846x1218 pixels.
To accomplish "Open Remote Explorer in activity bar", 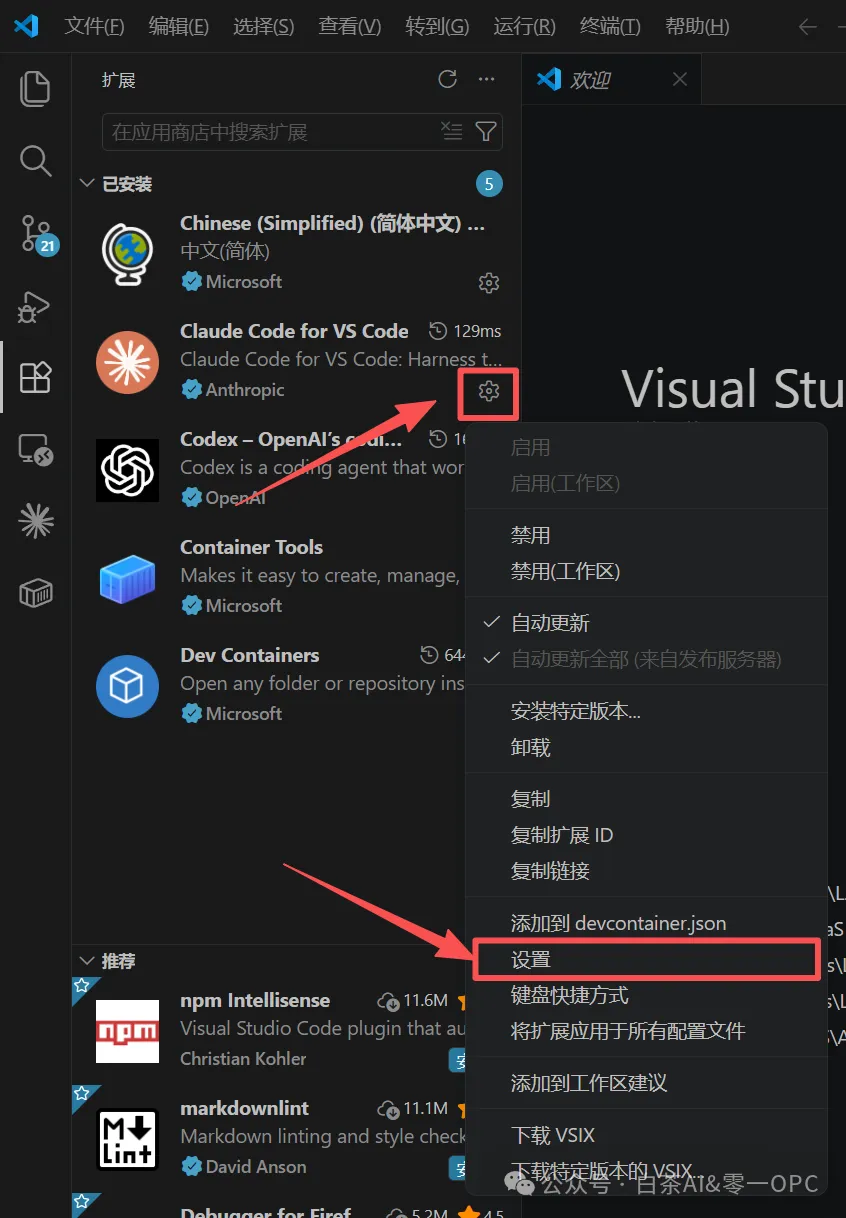I will point(35,450).
